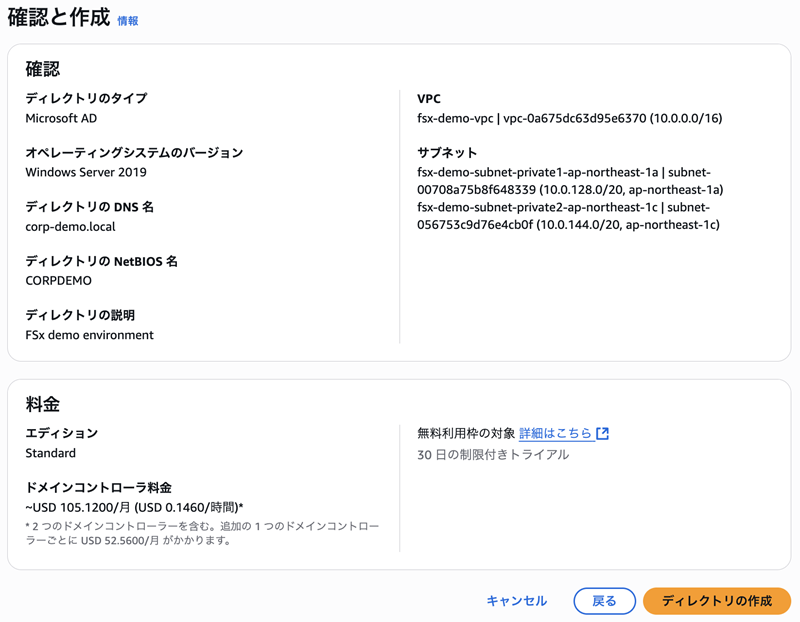Screen dimensions: 800x622
Task: Click the external link icon beside 詳細はこちら
Action: 602,434
